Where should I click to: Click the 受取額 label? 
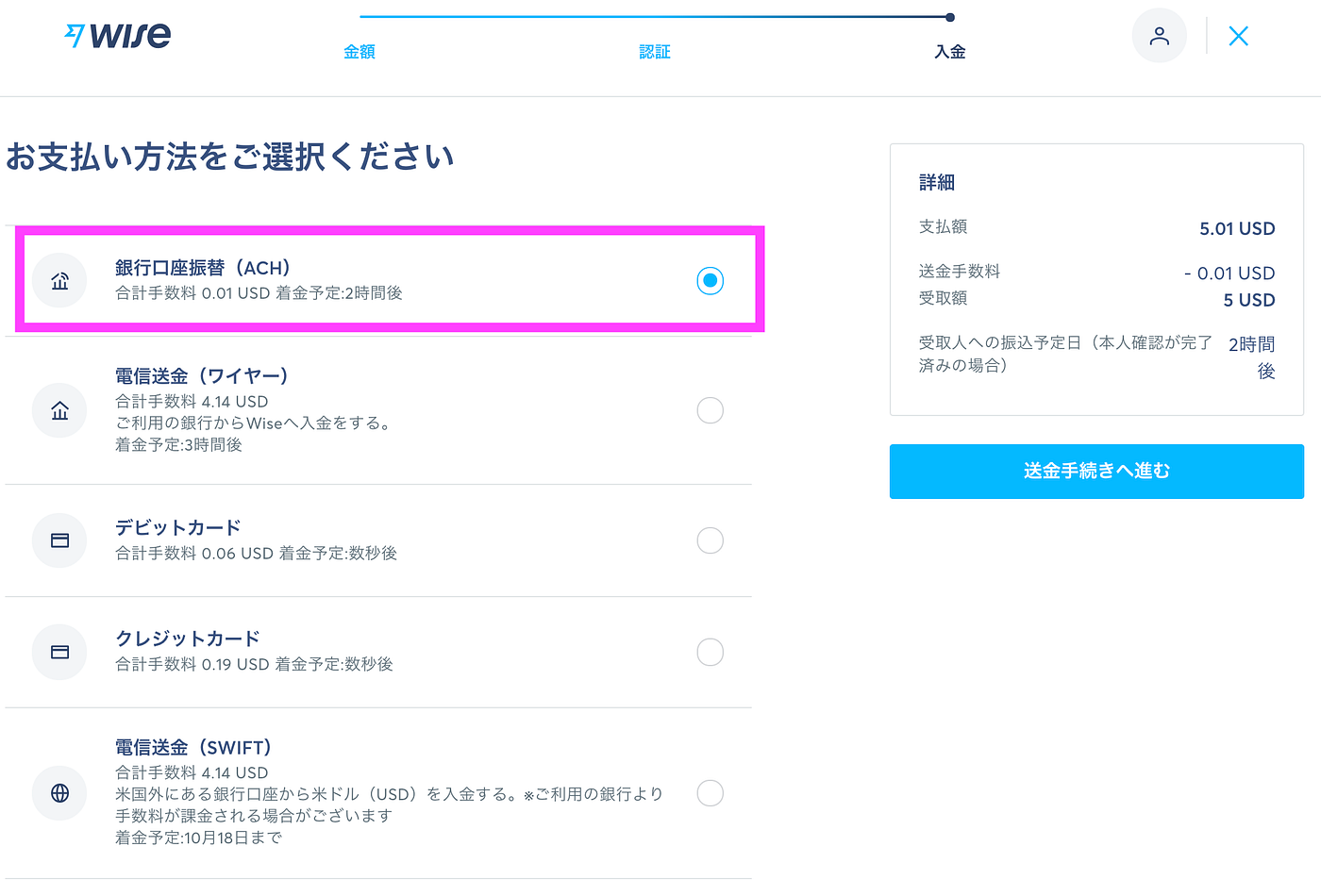(943, 298)
